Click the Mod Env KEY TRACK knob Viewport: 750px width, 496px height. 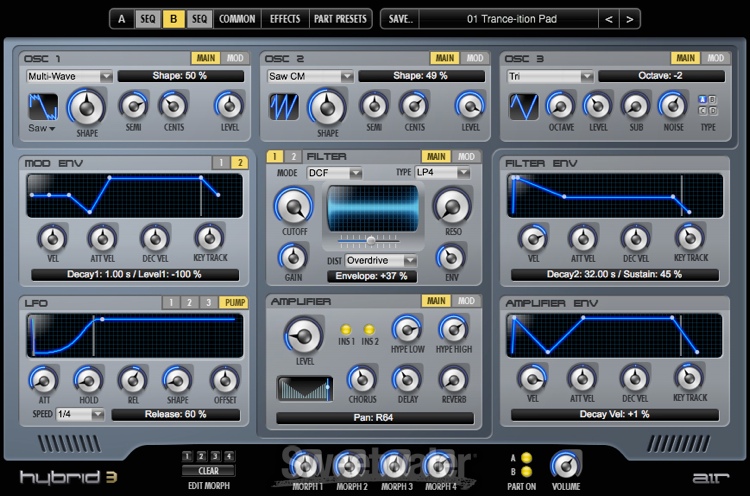tap(210, 238)
